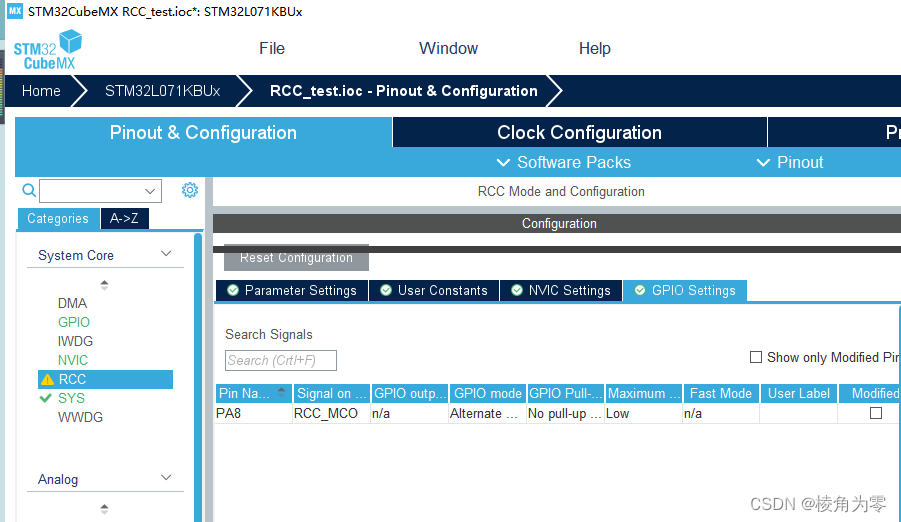This screenshot has height=522, width=901.
Task: Click the PA8 pin name cell
Action: tap(253, 413)
